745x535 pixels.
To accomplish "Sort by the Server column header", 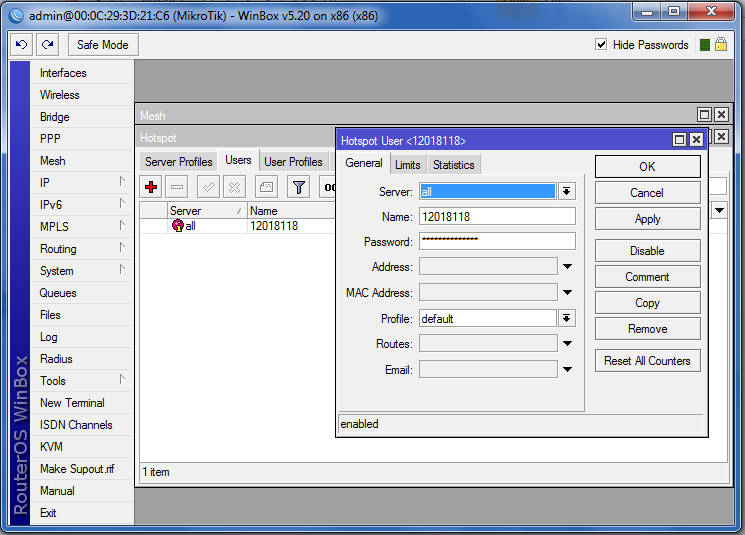I will click(x=208, y=210).
